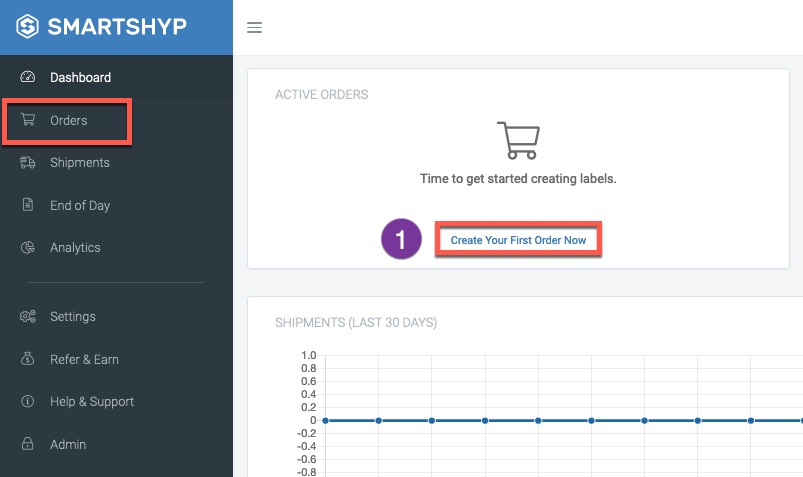Click the SmartShyp hexagon logo icon
The image size is (803, 477).
(27, 26)
